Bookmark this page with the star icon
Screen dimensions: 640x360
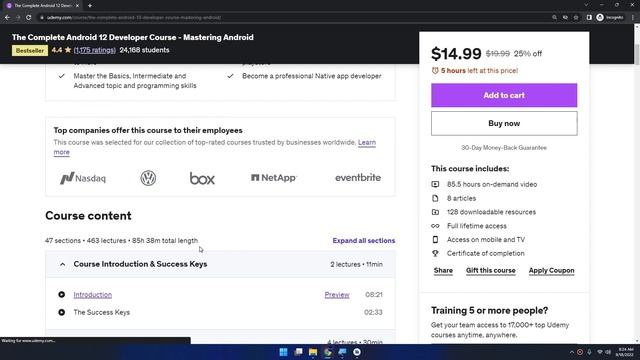click(x=576, y=18)
